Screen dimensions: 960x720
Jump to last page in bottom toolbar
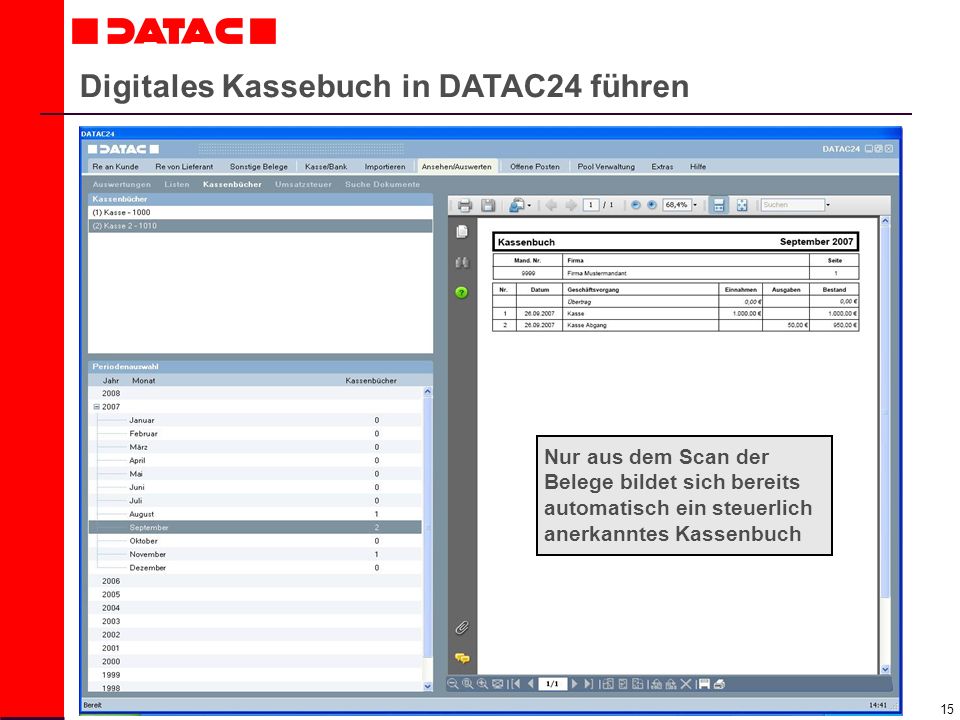(588, 684)
